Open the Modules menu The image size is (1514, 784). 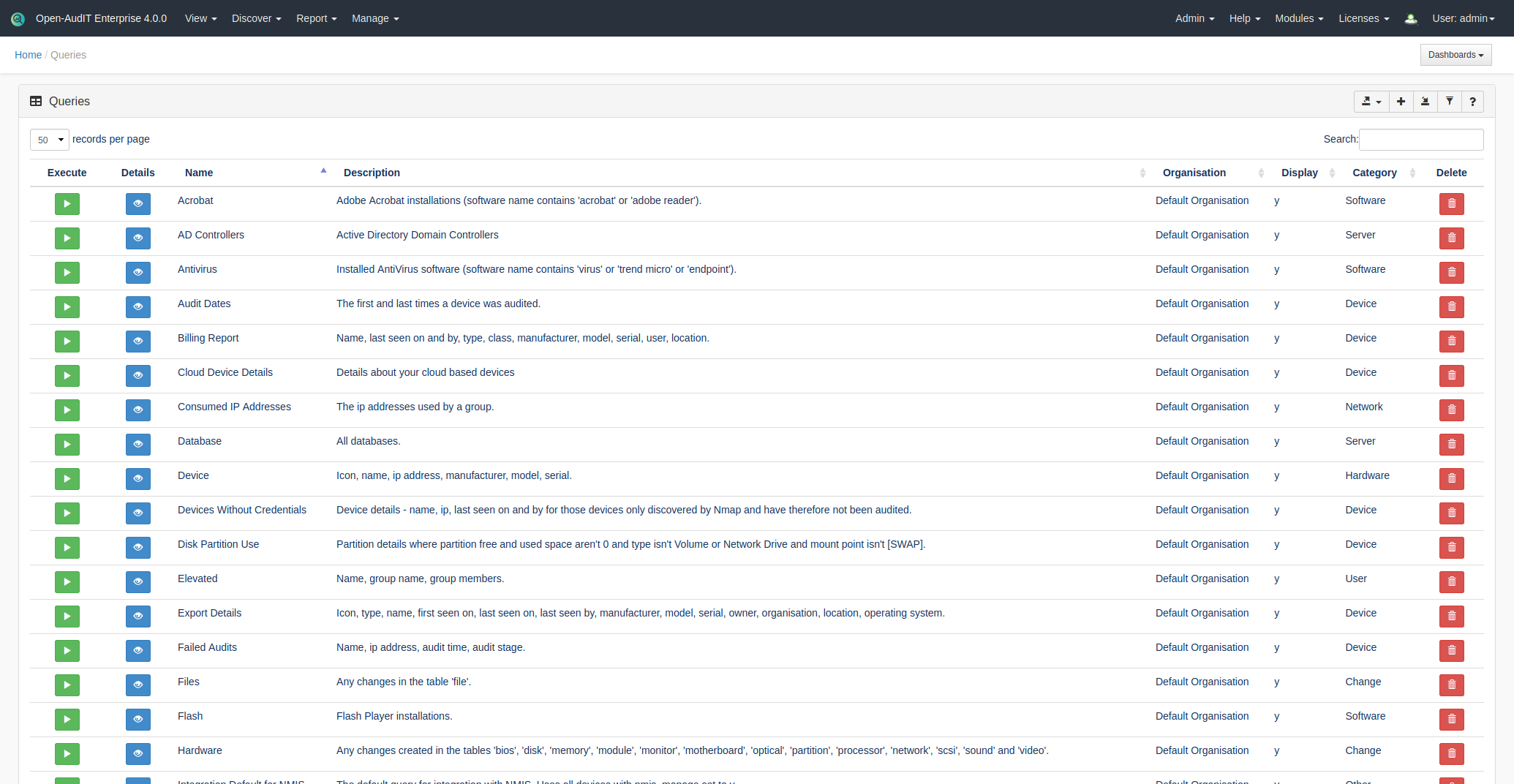click(1298, 18)
